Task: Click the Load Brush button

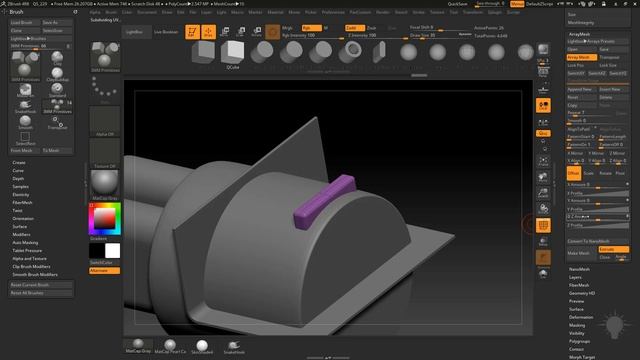Action: click(x=24, y=22)
